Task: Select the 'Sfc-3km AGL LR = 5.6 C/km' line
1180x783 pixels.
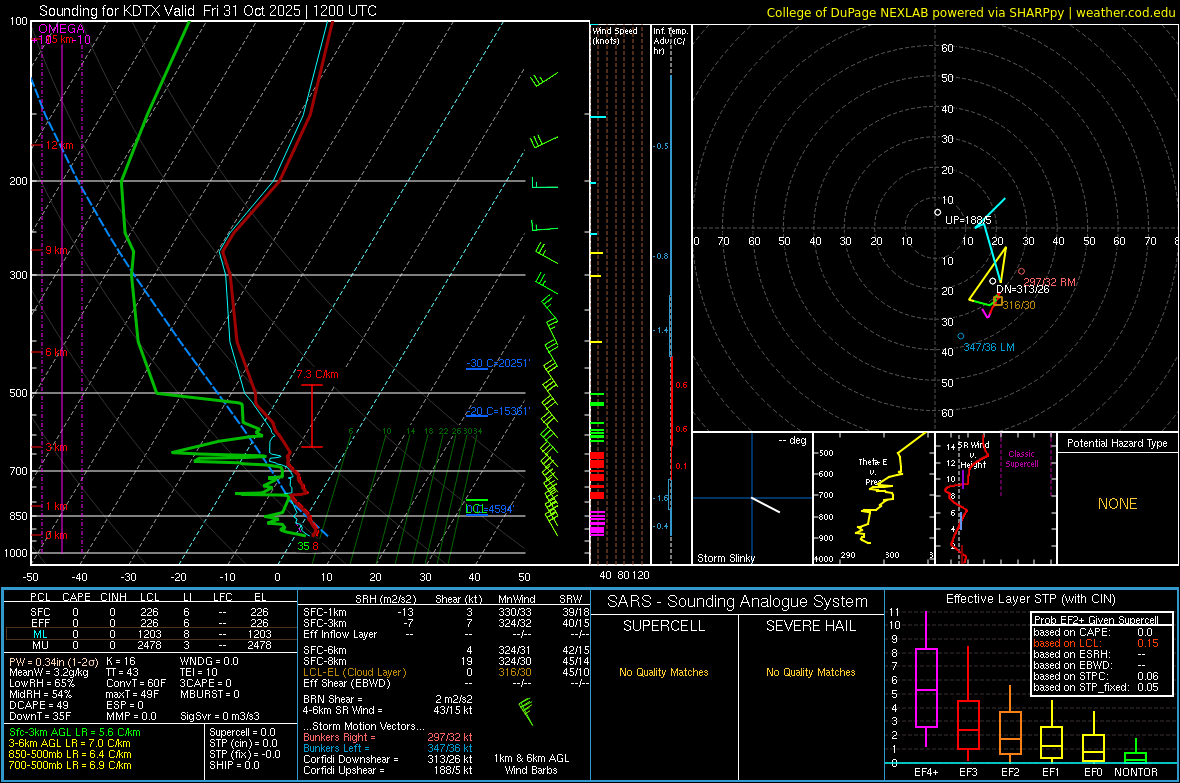Action: (x=75, y=732)
